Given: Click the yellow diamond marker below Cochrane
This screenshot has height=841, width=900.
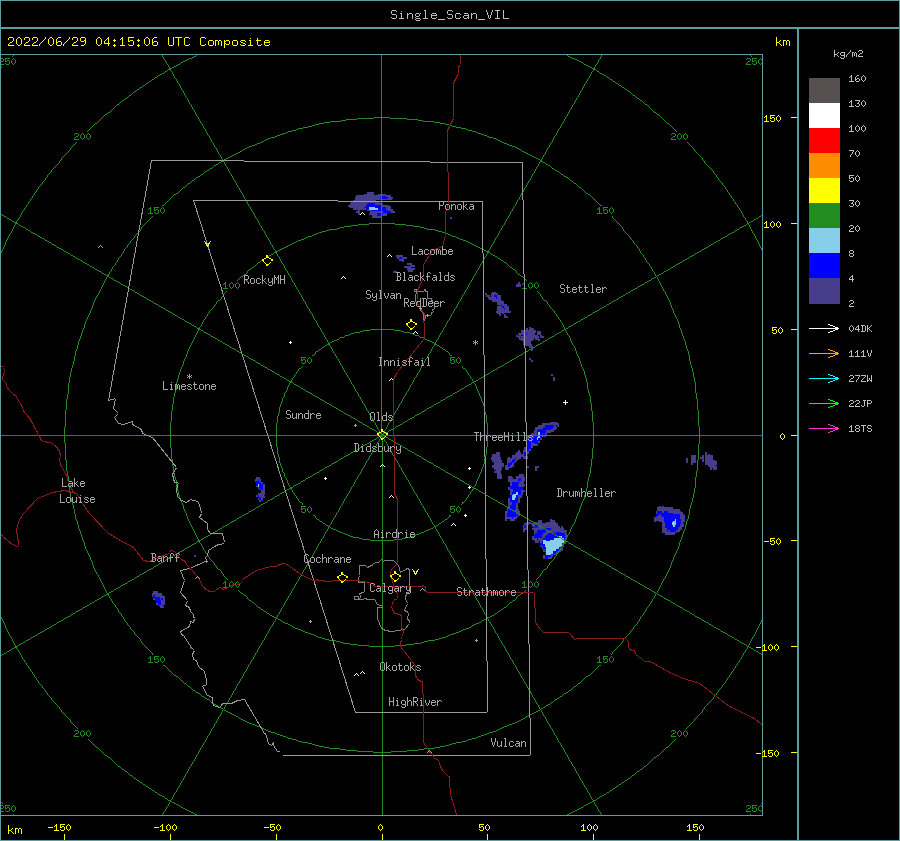Looking at the screenshot, I should click(342, 577).
